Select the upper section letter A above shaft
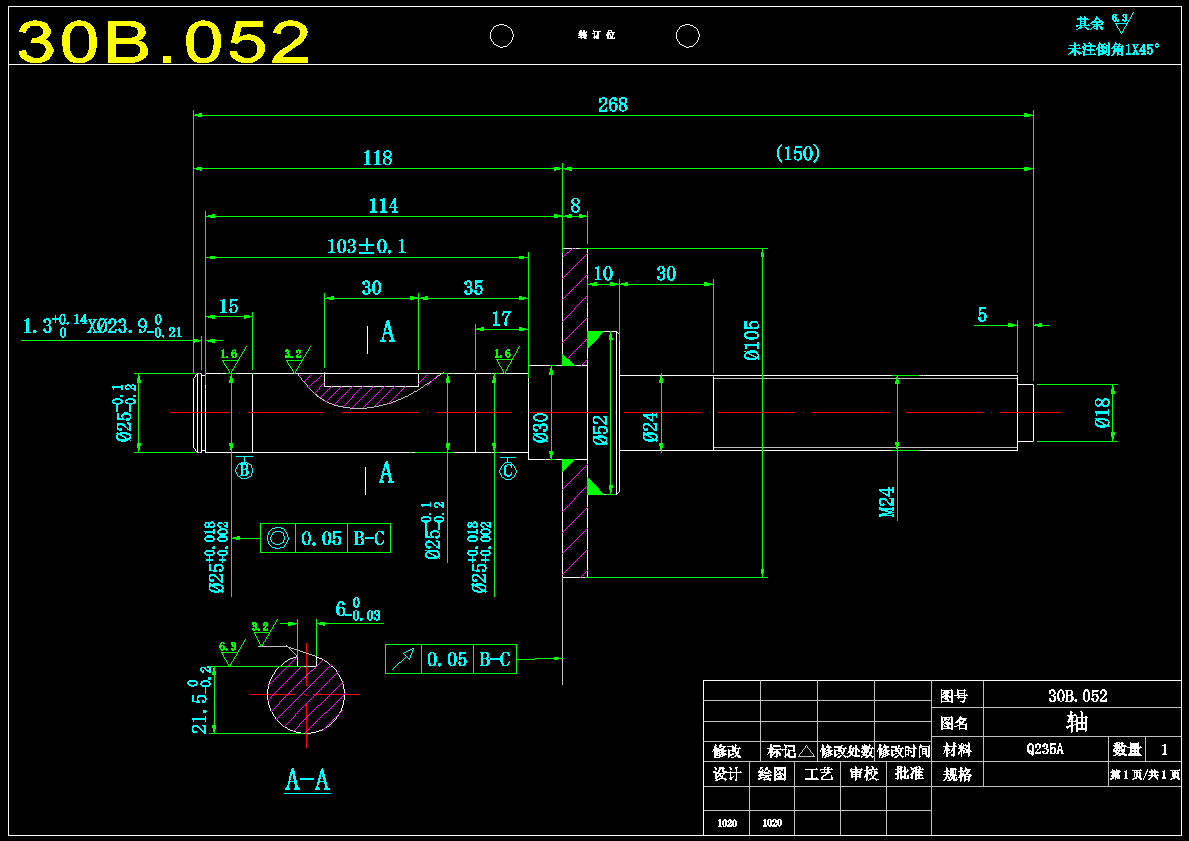The height and width of the screenshot is (841, 1189). point(387,331)
